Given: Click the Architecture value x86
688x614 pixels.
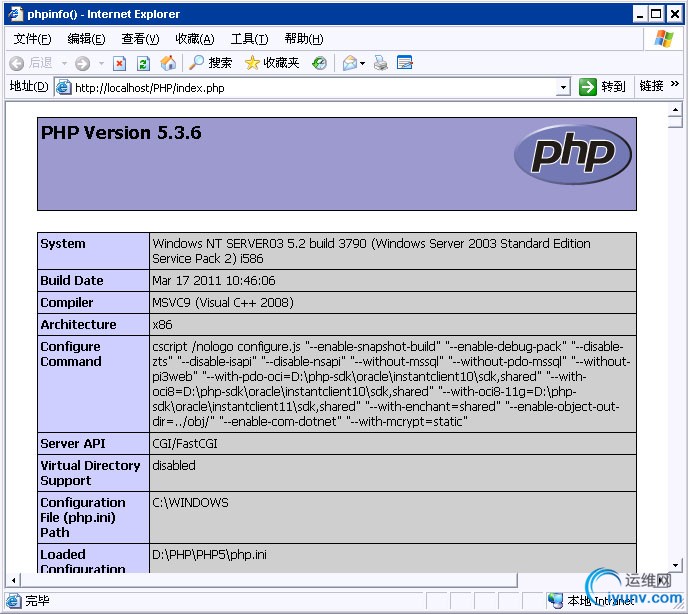Looking at the screenshot, I should [x=162, y=324].
